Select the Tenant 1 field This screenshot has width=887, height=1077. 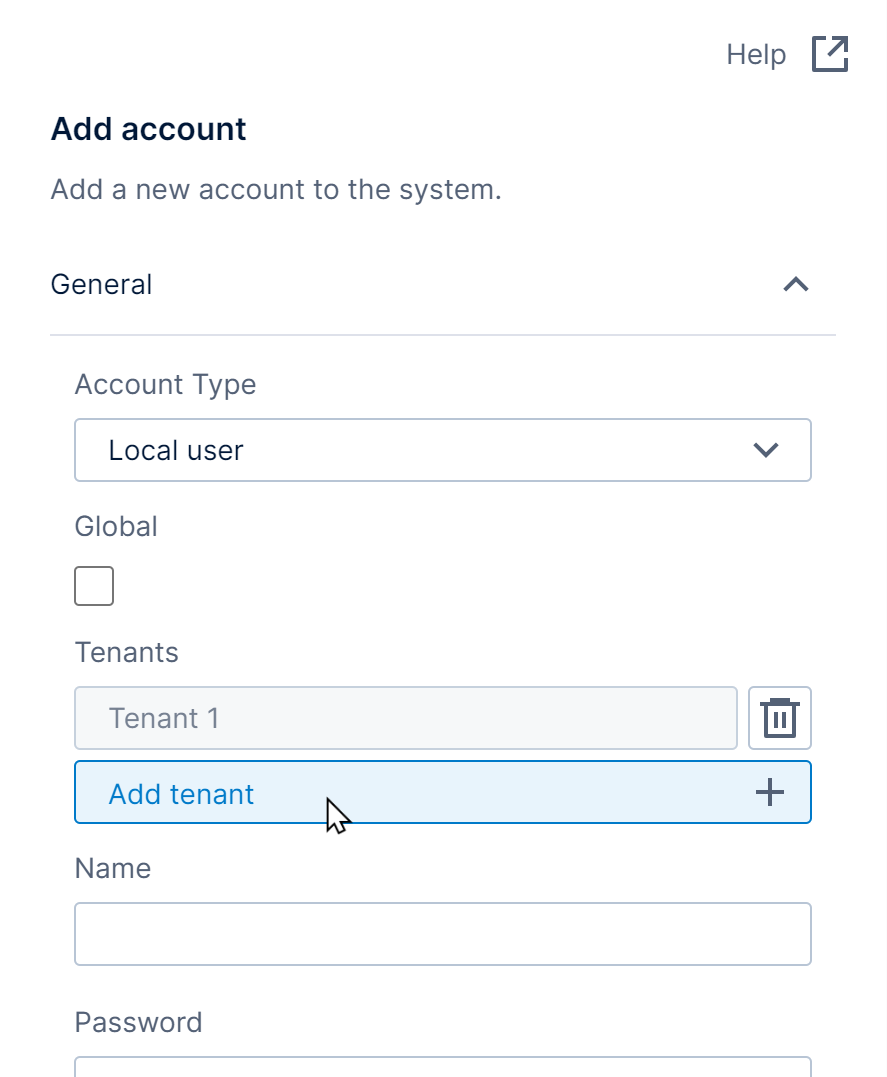[405, 718]
